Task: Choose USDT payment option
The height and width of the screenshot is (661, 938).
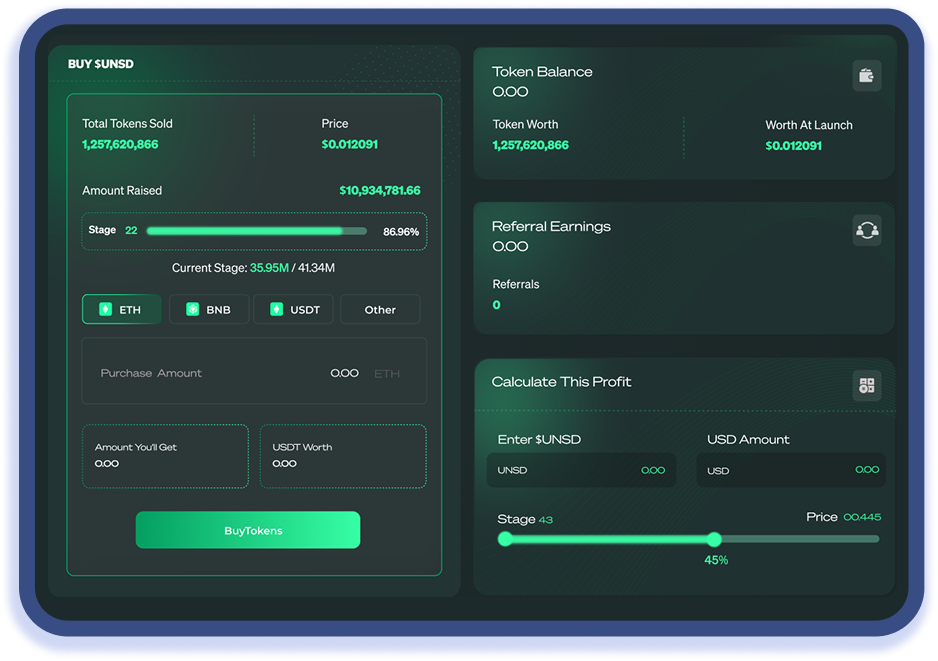Action: pos(294,310)
